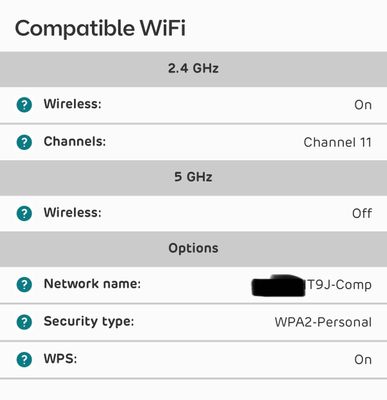The image size is (387, 400).
Task: Select the 5 GHz section header
Action: click(x=193, y=177)
